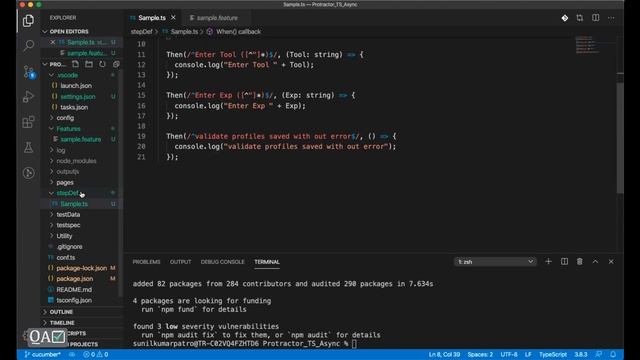The height and width of the screenshot is (360, 640).
Task: Open notifications bell in status bar
Action: 613,354
